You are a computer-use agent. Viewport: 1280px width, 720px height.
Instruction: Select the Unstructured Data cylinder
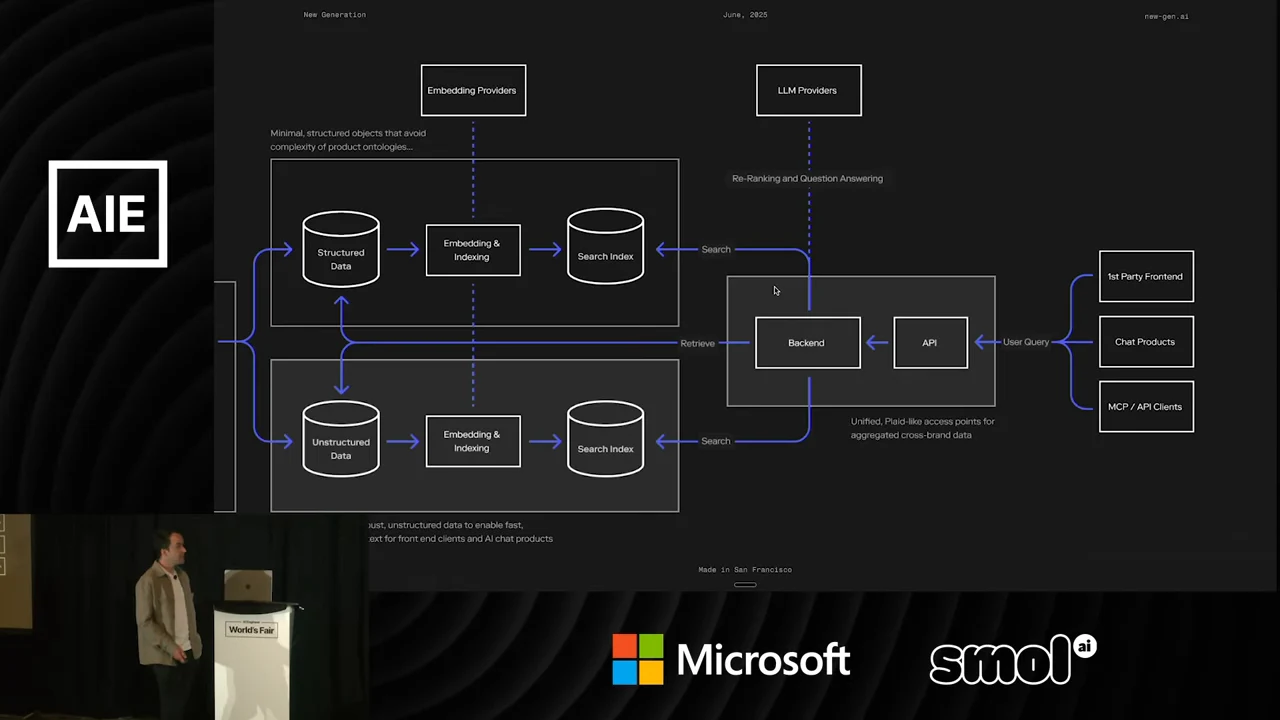pos(341,439)
